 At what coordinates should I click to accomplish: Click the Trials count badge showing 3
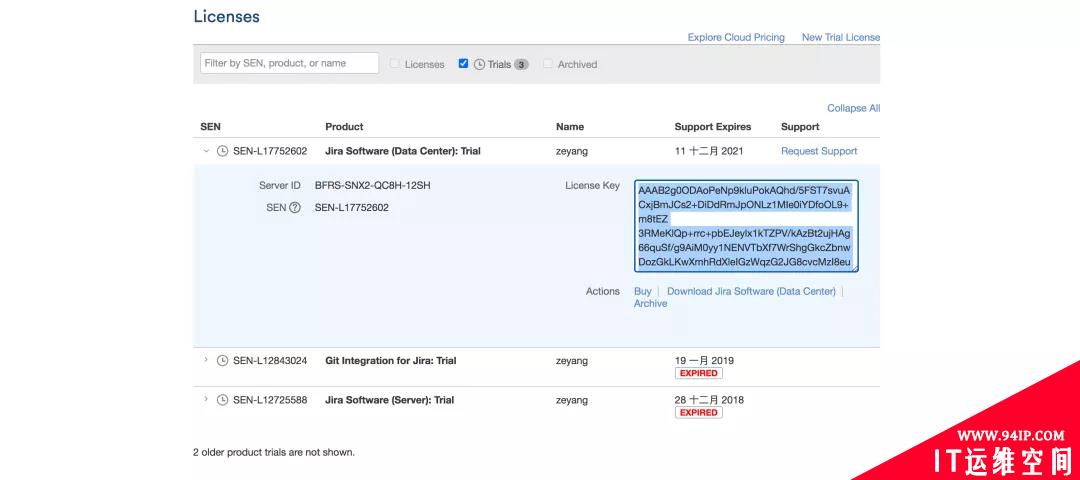point(521,65)
